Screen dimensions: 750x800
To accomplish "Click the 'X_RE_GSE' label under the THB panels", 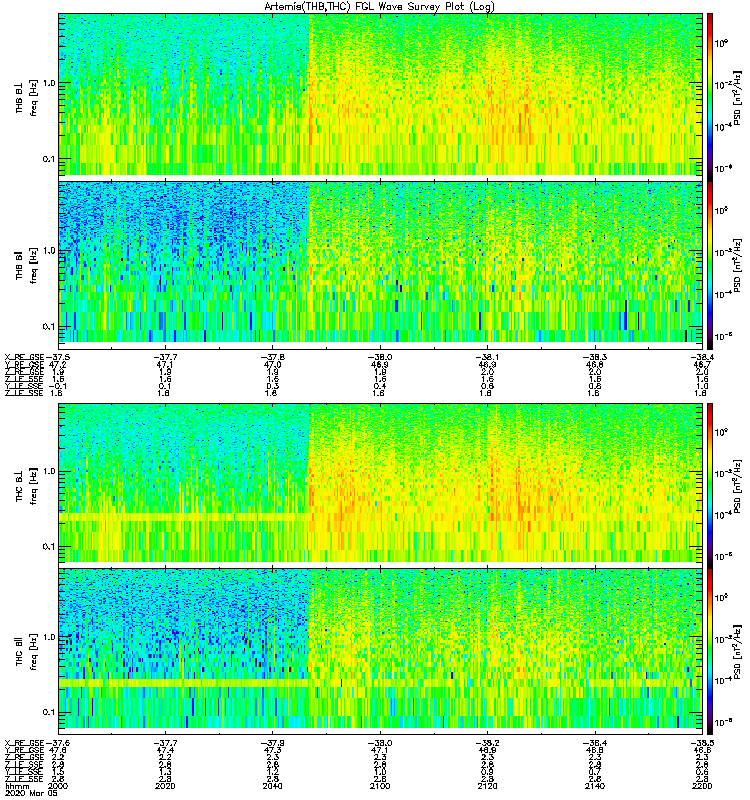I will pos(24,357).
